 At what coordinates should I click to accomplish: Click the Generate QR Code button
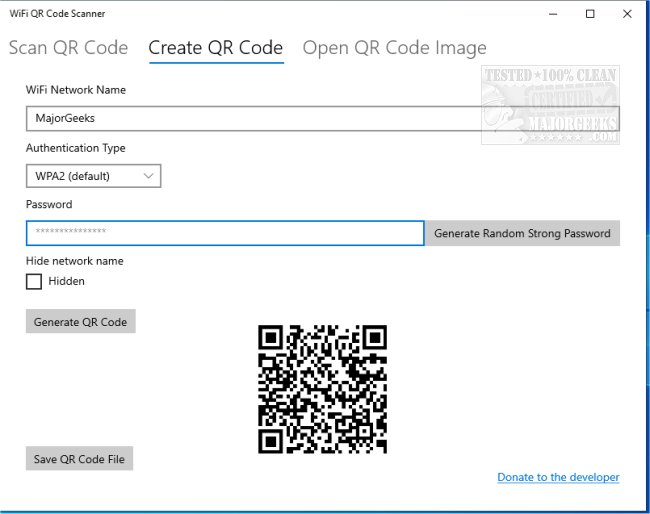[80, 322]
